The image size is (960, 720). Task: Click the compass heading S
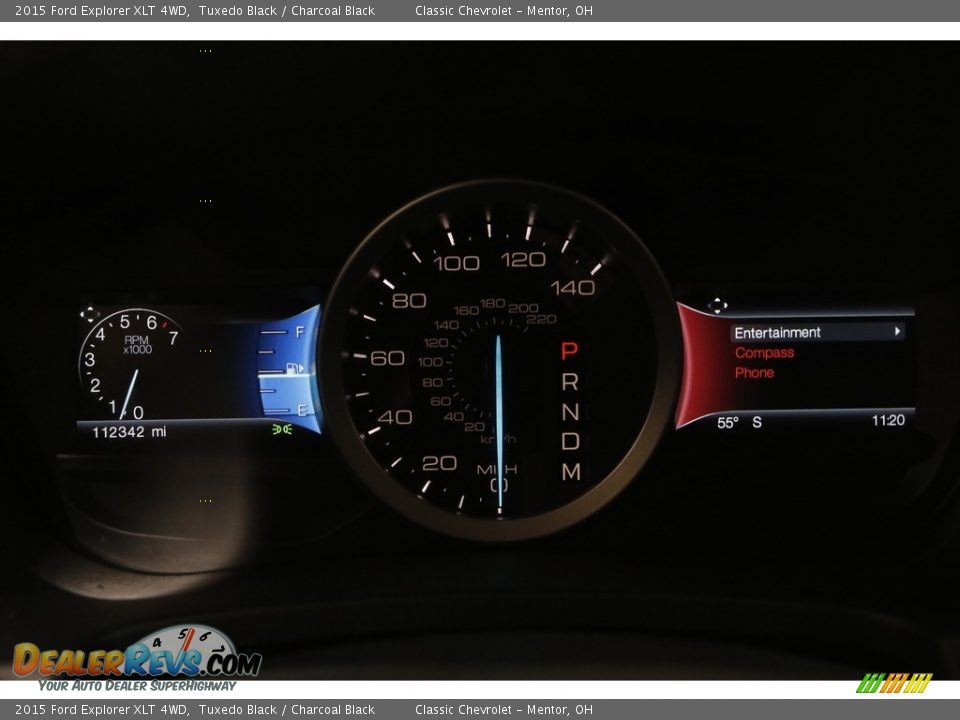pos(757,422)
